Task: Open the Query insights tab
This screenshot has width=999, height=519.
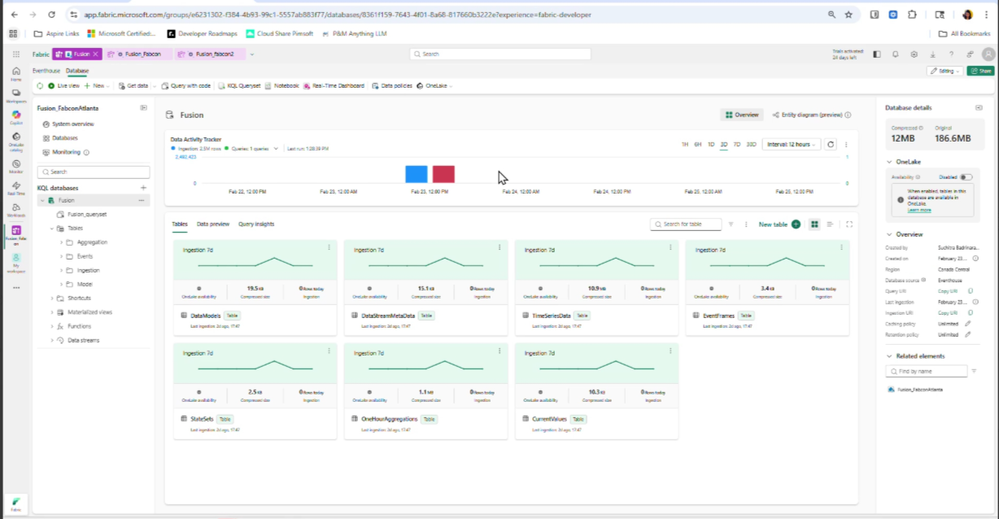Action: (256, 224)
